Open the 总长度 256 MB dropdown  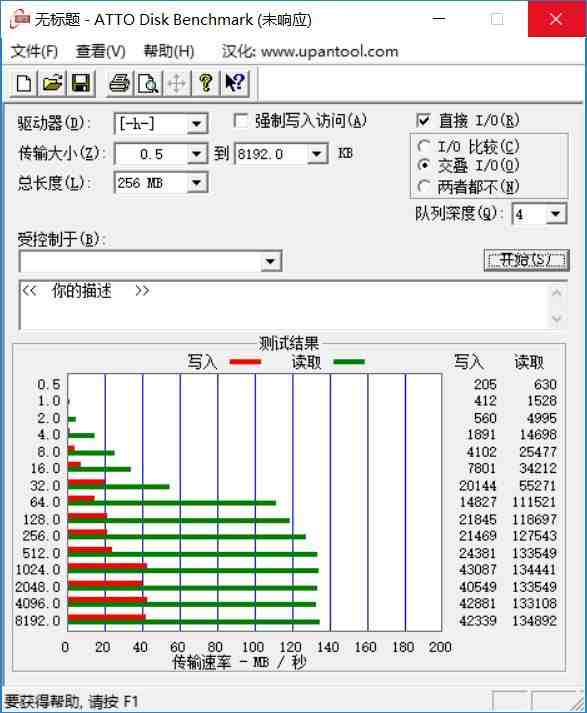(x=196, y=183)
